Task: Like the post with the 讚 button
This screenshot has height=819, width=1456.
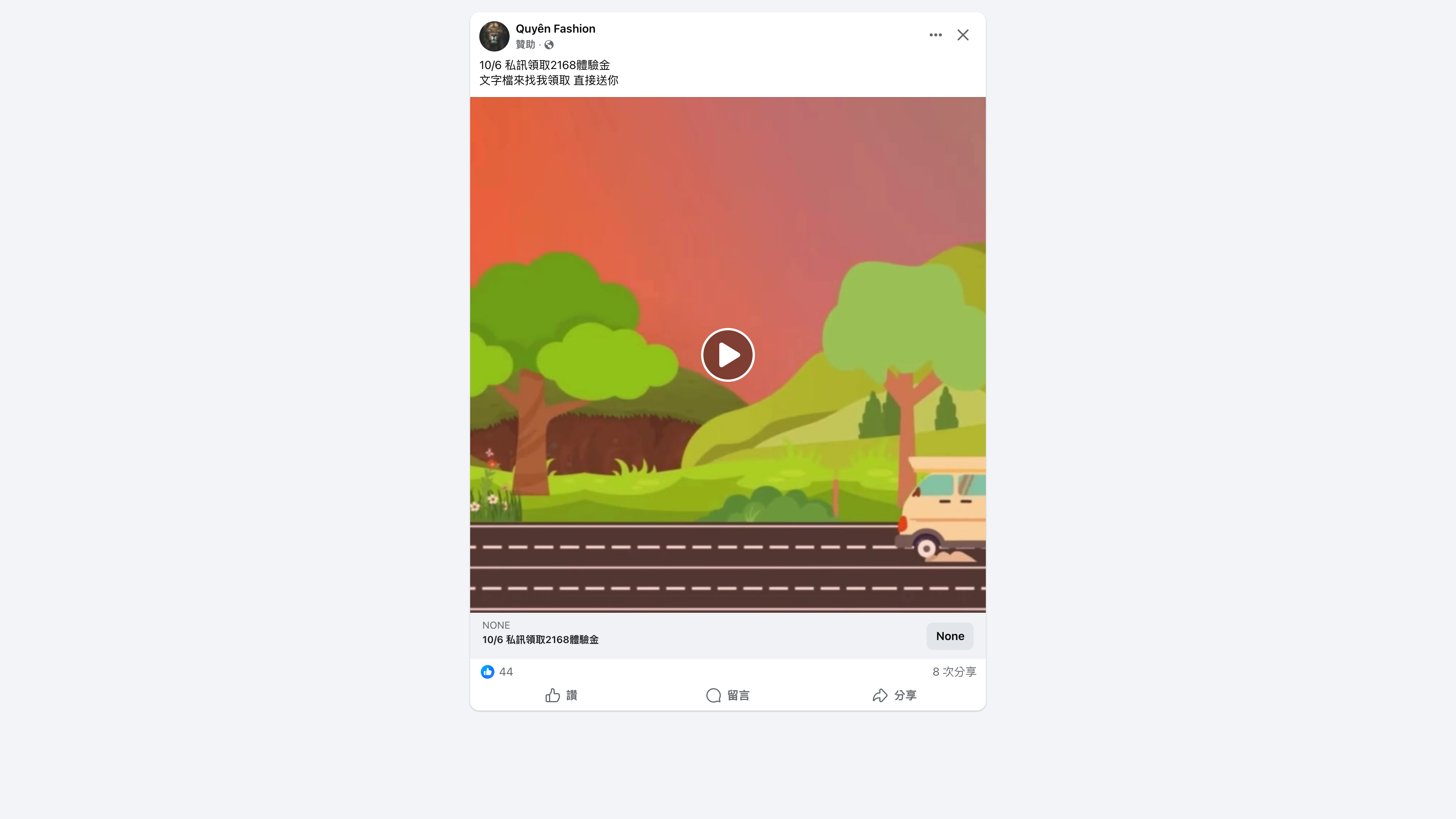Action: [561, 695]
